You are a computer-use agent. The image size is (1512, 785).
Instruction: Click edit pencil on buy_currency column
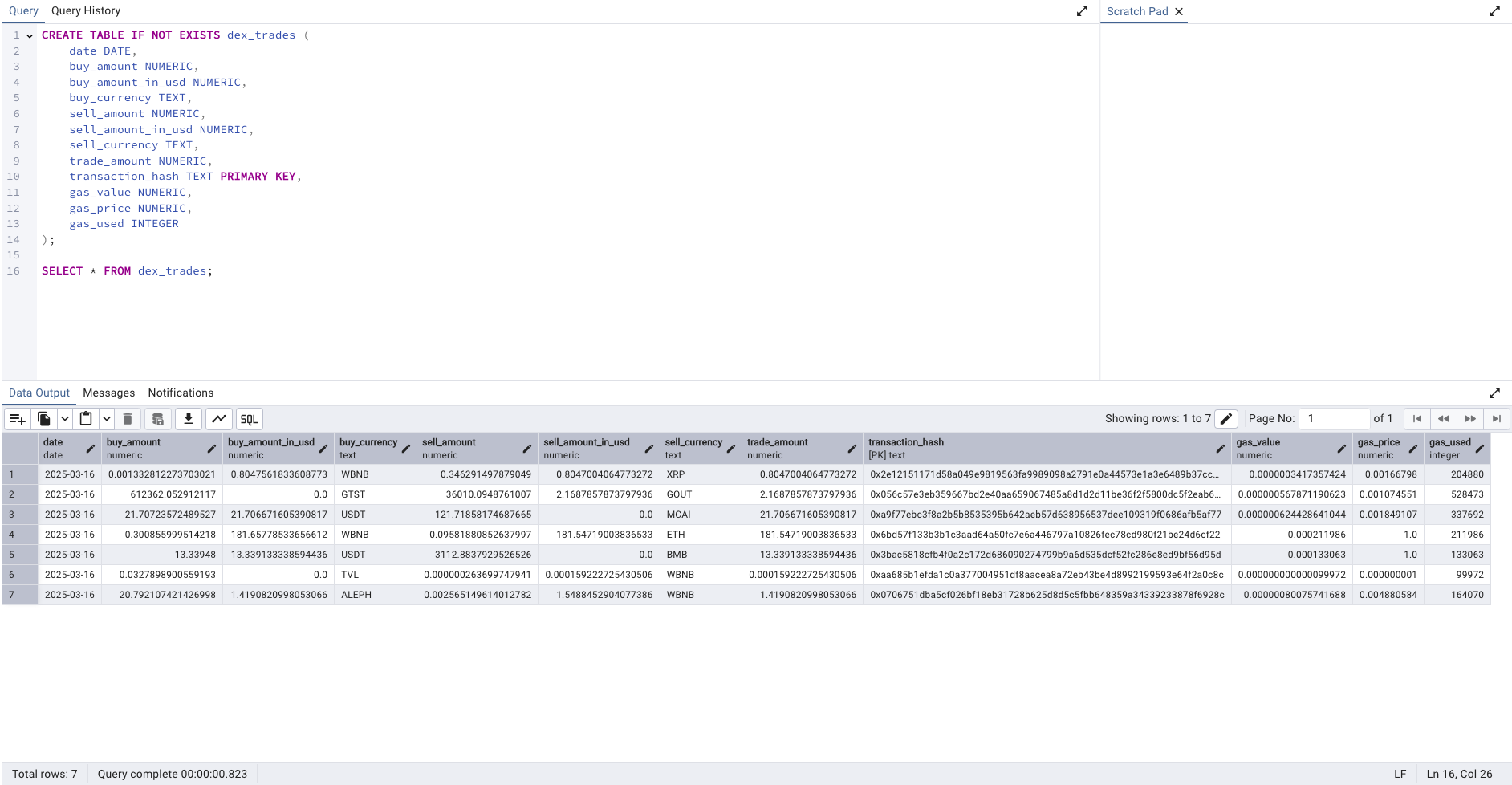[406, 449]
